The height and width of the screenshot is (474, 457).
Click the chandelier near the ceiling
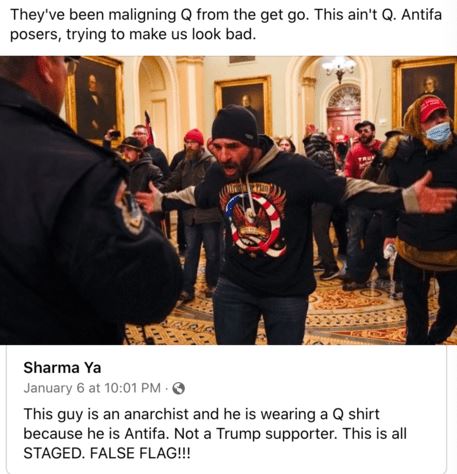339,68
